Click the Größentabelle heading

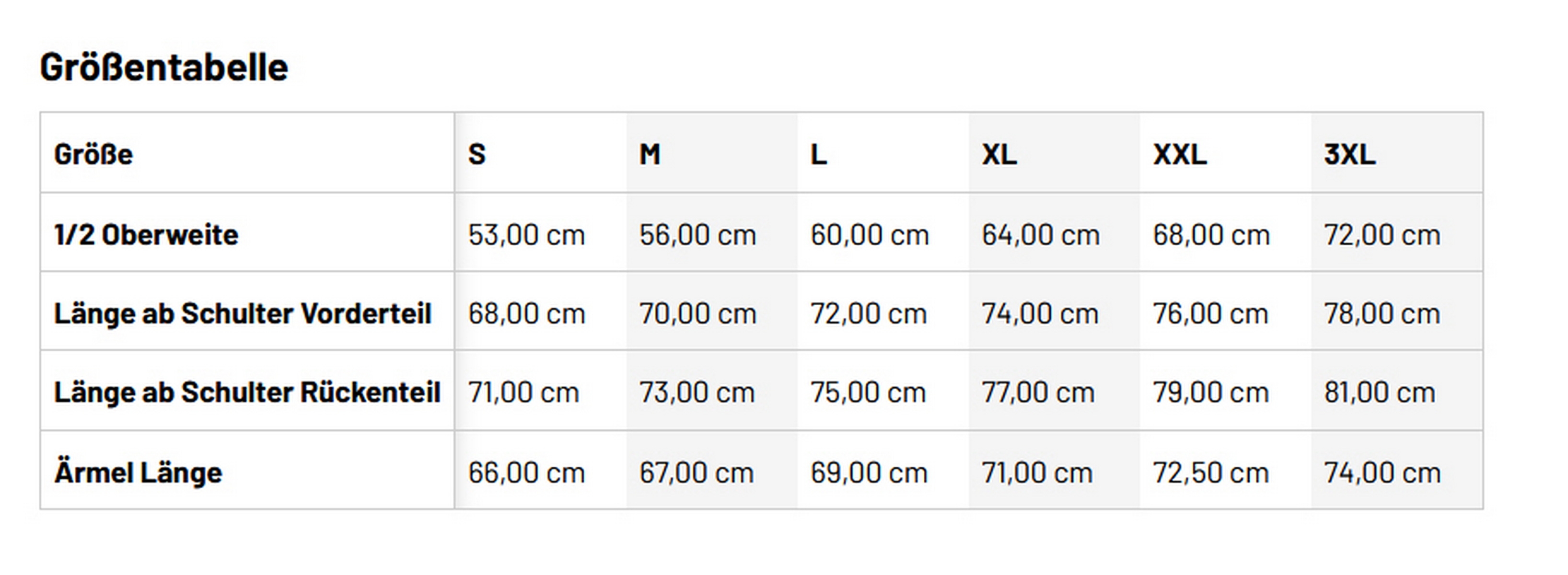pyautogui.click(x=164, y=67)
